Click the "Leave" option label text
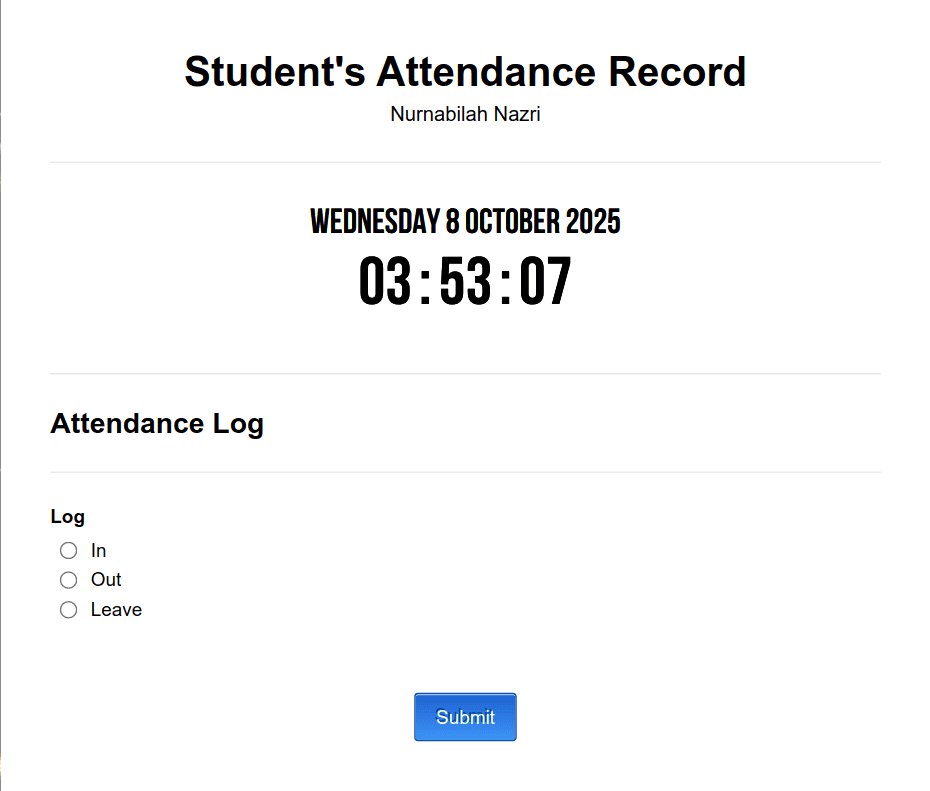 click(x=116, y=609)
